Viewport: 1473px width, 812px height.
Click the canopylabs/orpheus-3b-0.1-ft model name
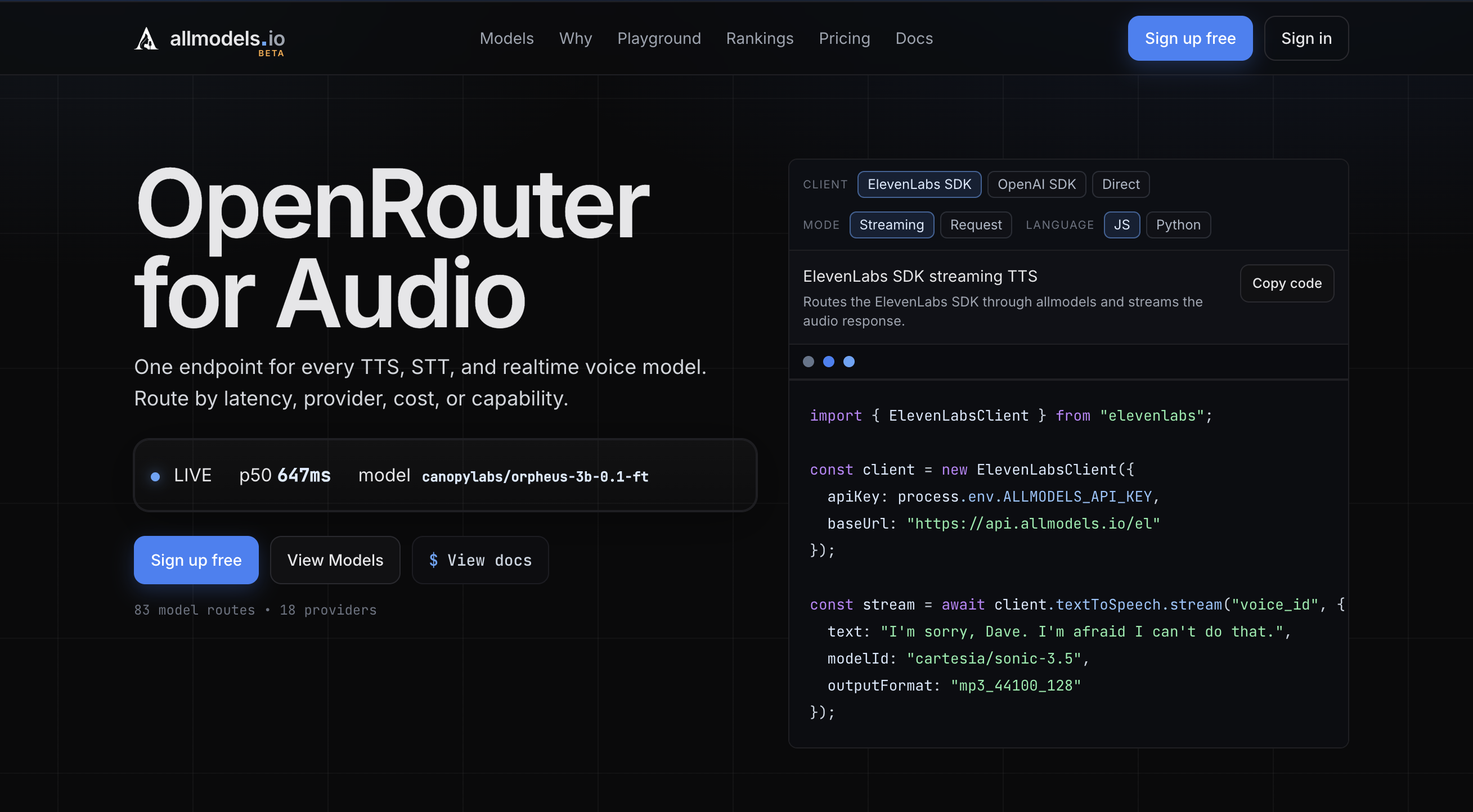[x=535, y=476]
